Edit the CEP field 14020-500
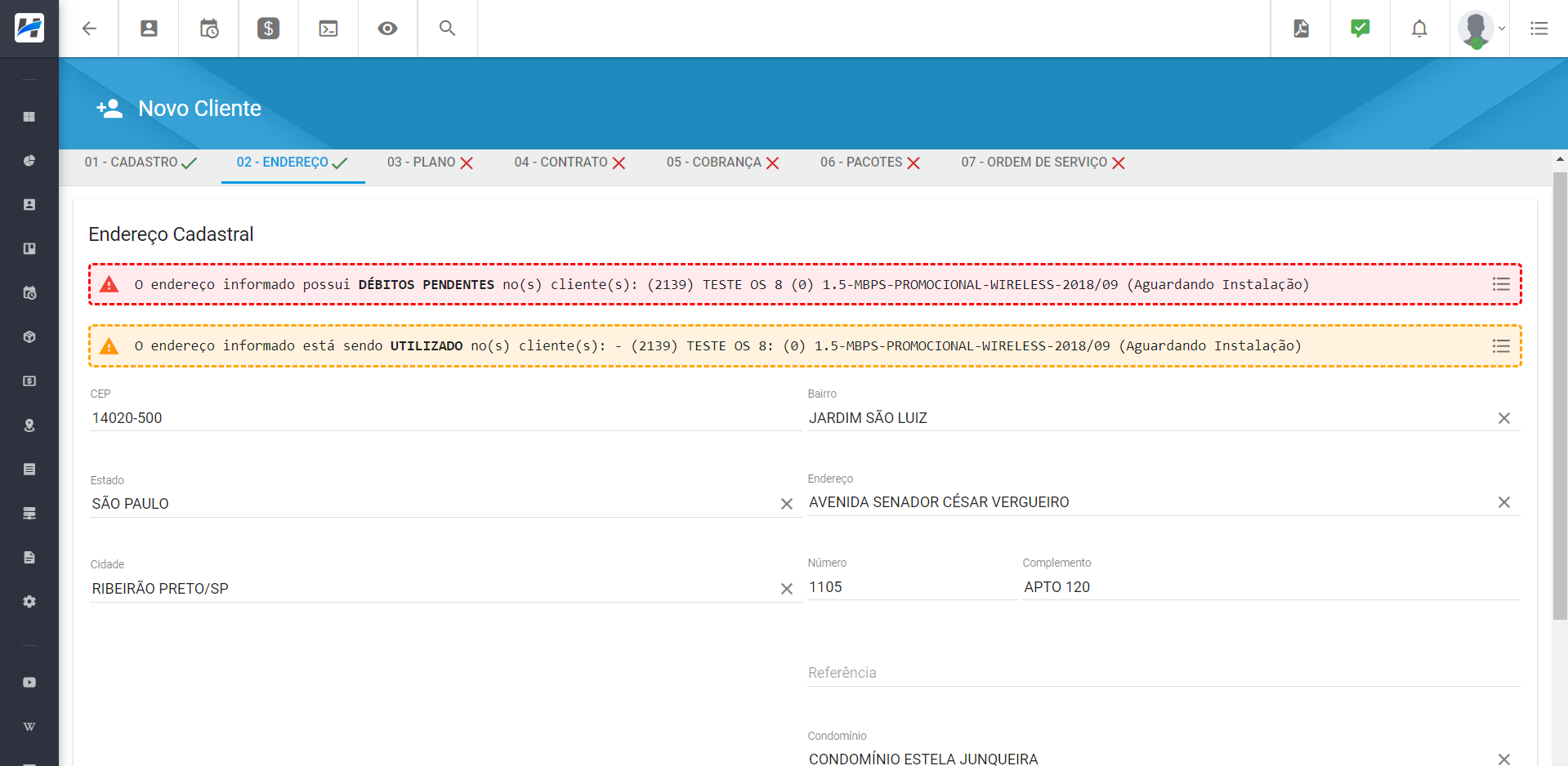The image size is (1568, 766). pyautogui.click(x=445, y=418)
